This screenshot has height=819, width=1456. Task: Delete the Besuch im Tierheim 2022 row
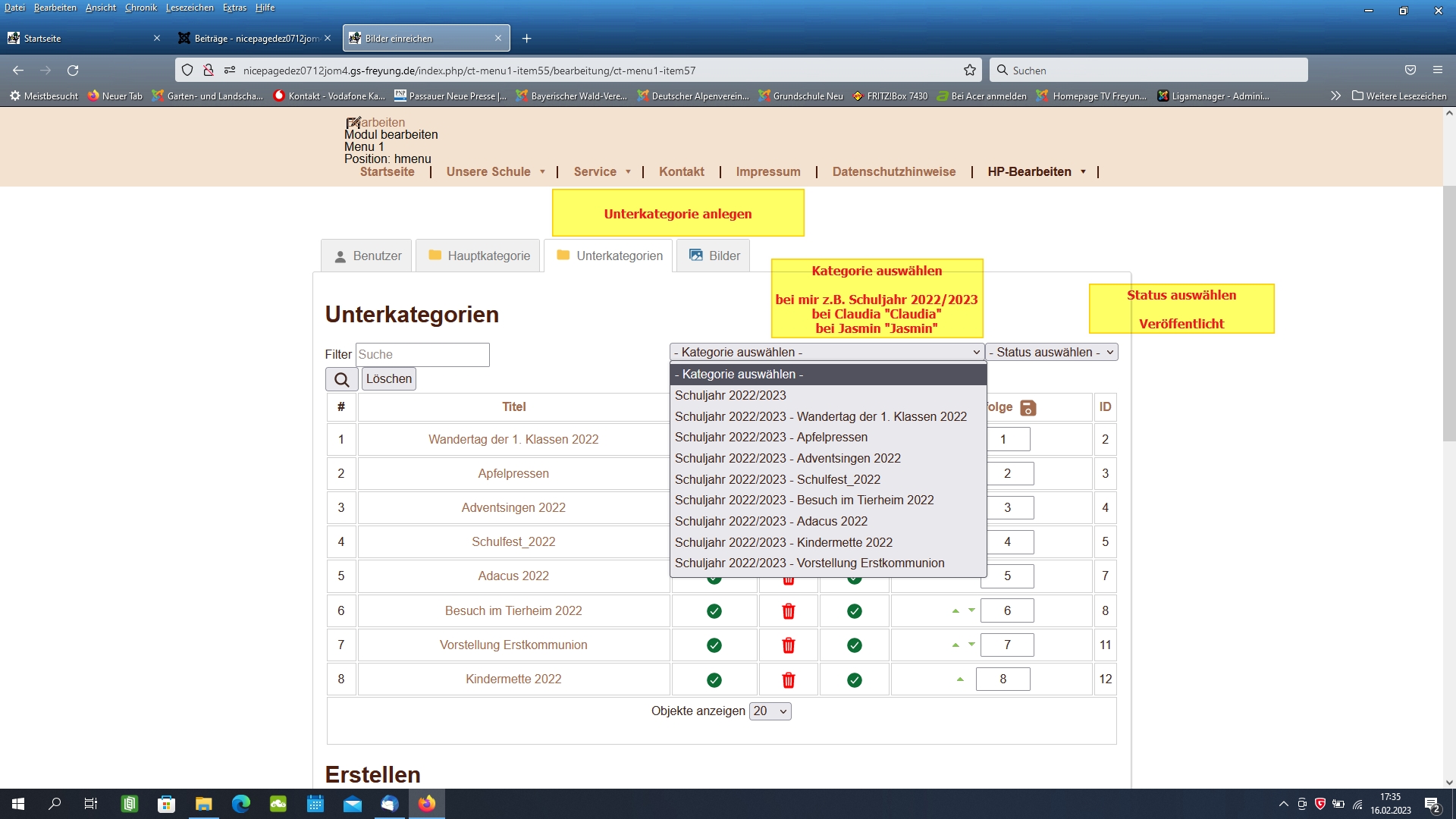pyautogui.click(x=788, y=611)
